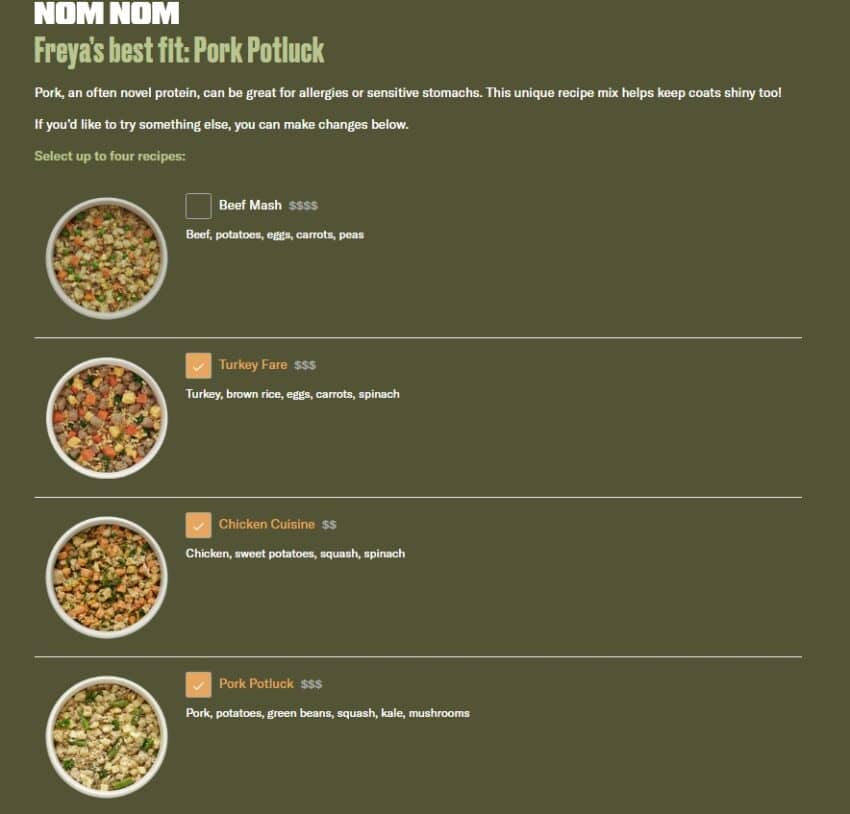
Task: Click the Turkey Fare bowl image
Action: [x=107, y=418]
